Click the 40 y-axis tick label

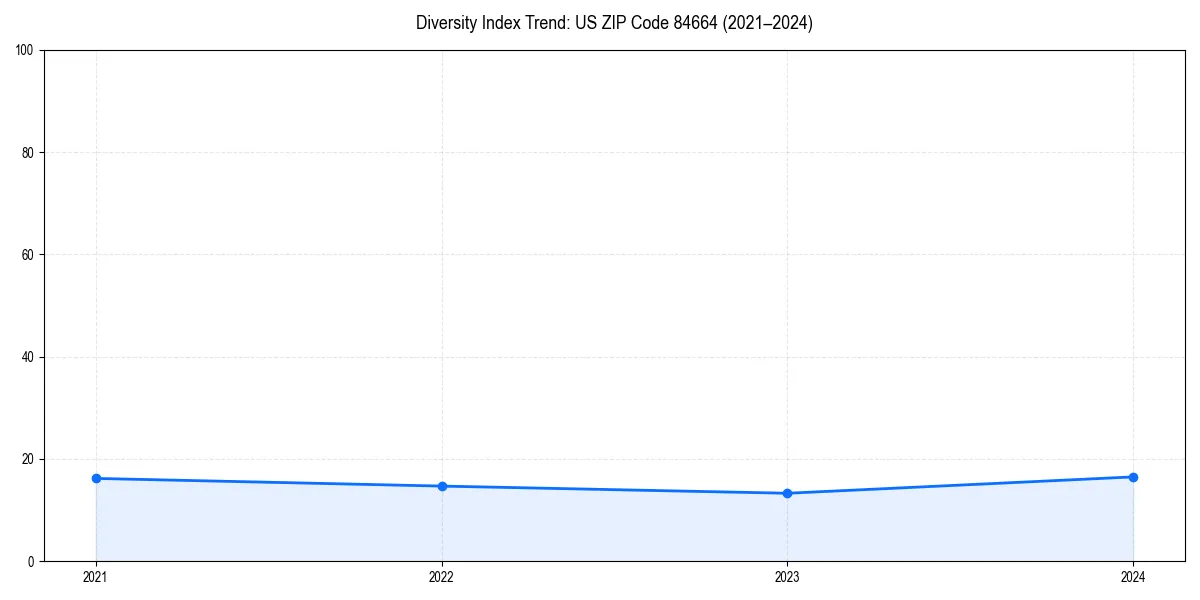(27, 355)
